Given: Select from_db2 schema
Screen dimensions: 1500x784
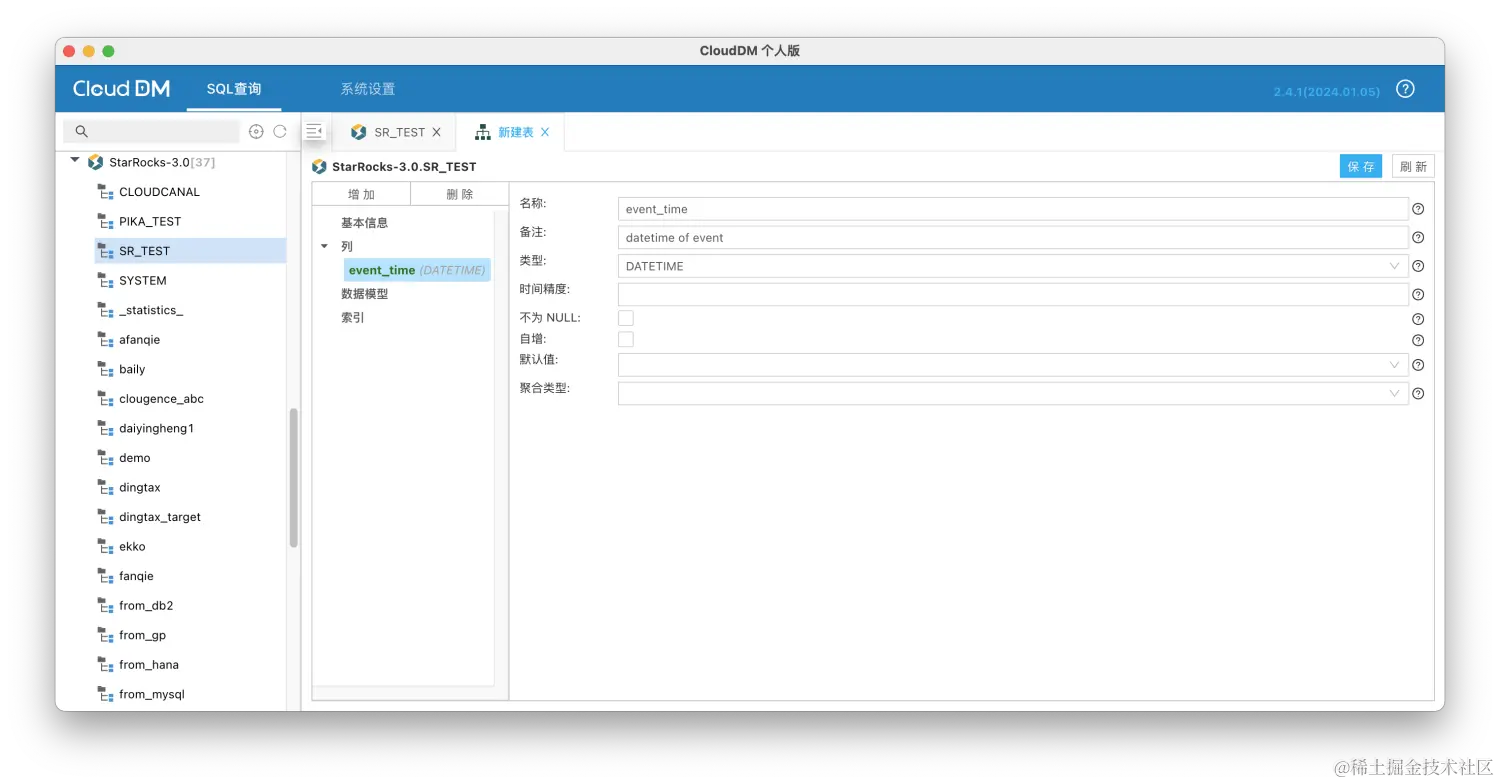Looking at the screenshot, I should pyautogui.click(x=146, y=606).
